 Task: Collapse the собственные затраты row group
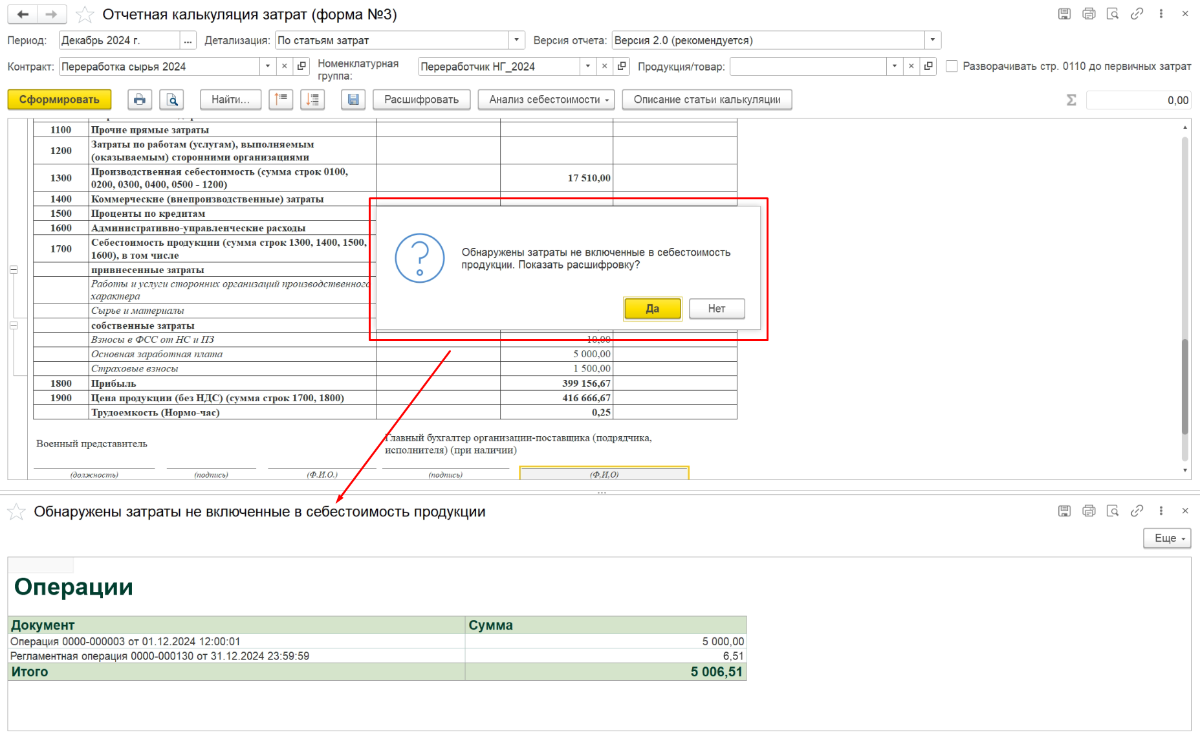point(14,326)
